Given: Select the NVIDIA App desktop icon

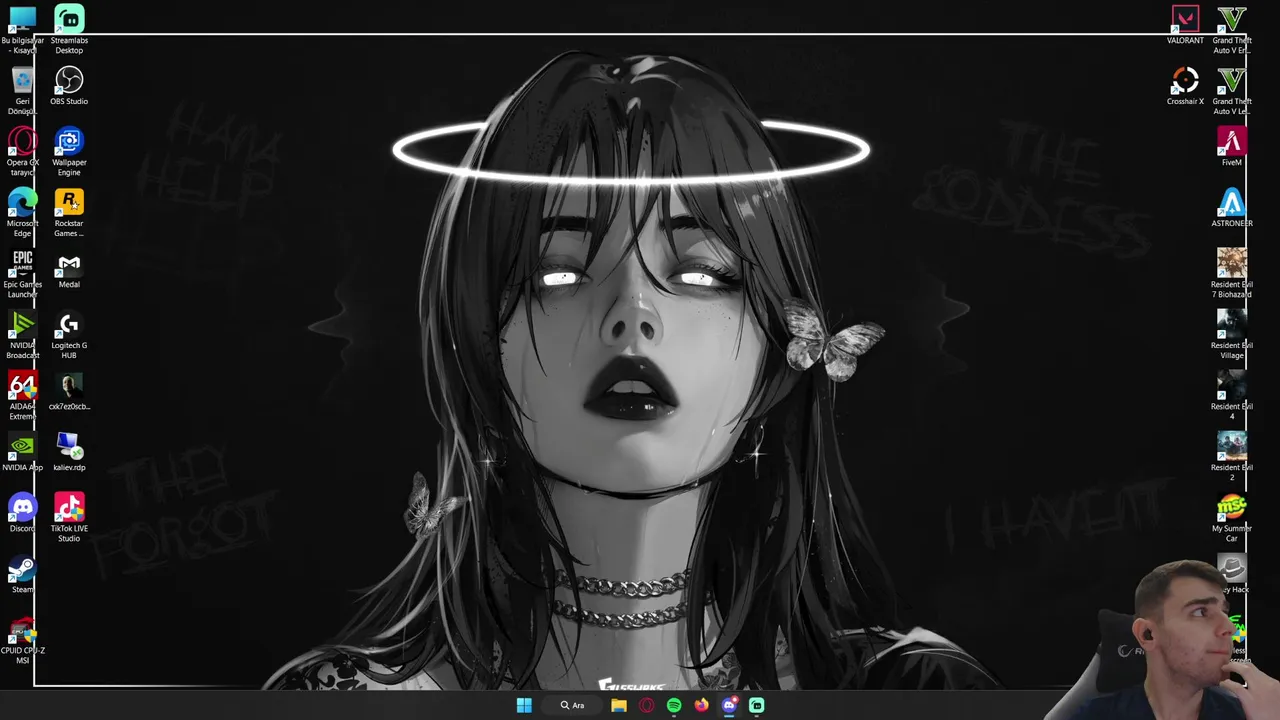Looking at the screenshot, I should tap(22, 446).
